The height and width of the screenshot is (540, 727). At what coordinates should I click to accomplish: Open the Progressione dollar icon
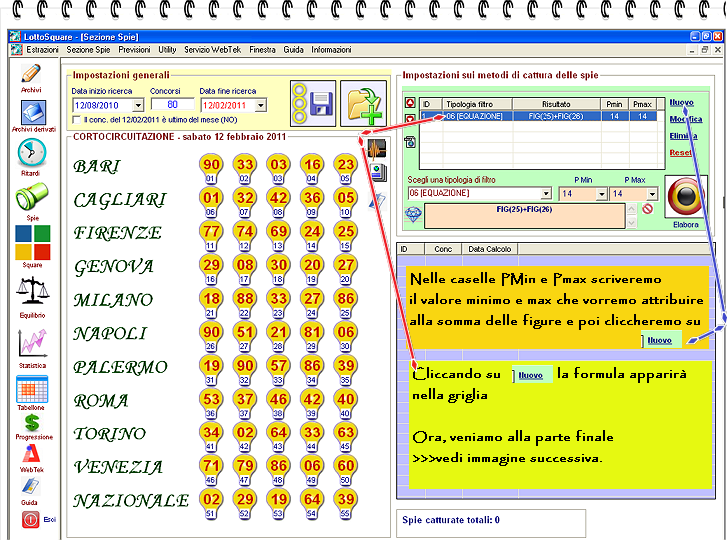32,422
